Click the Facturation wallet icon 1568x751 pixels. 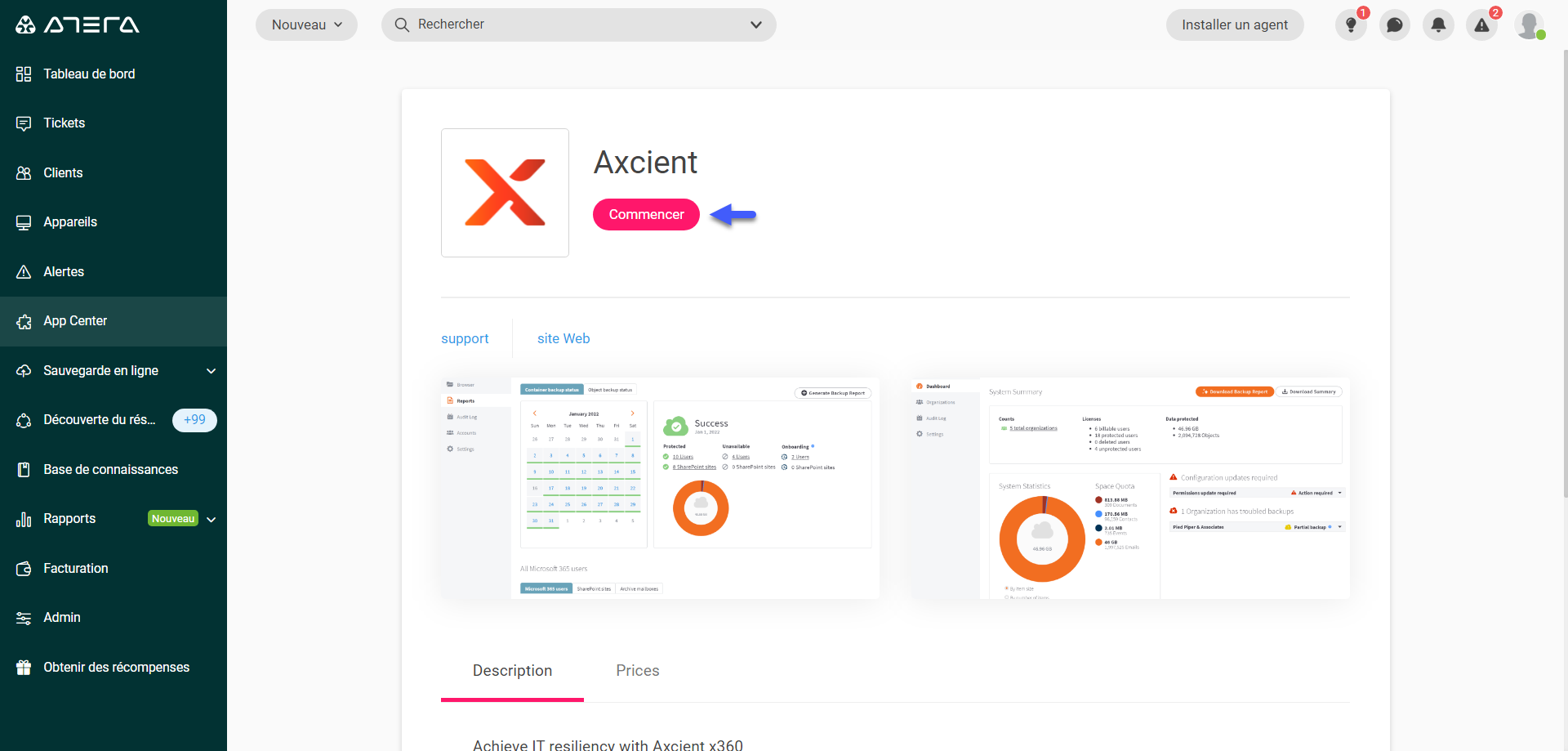tap(24, 569)
